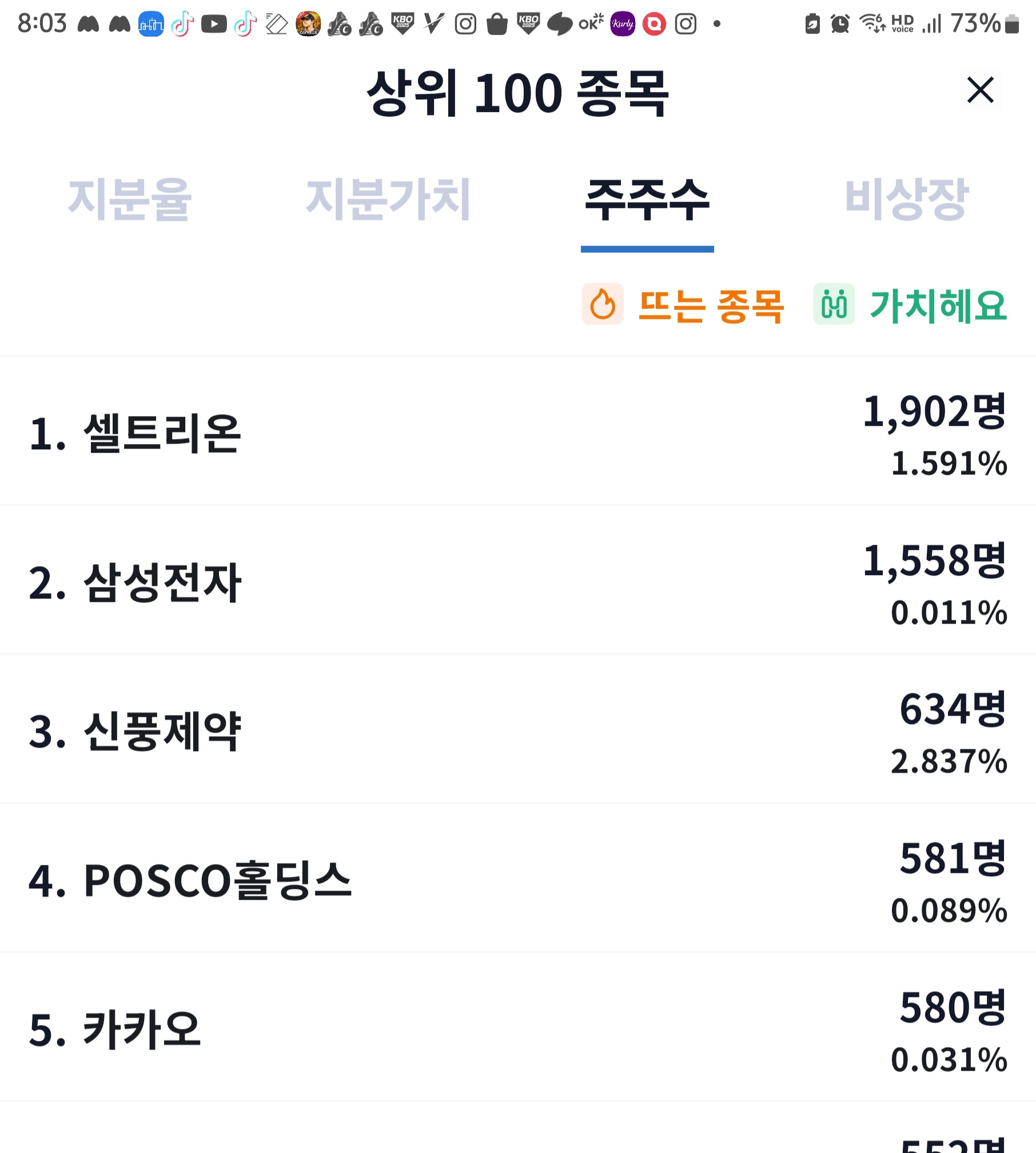This screenshot has width=1036, height=1153.
Task: Open the 뜨는 종목 link
Action: click(x=711, y=306)
